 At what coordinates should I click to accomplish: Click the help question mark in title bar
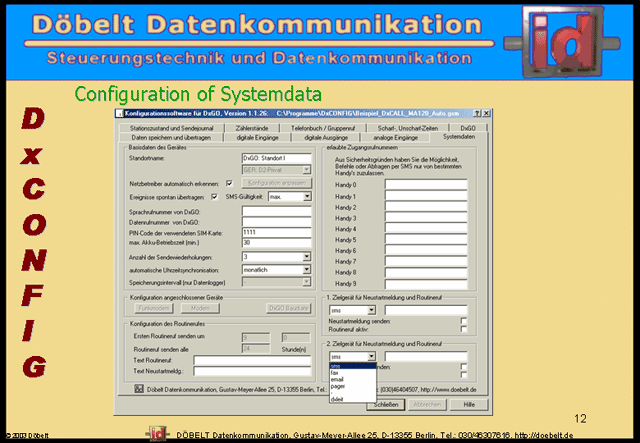[x=477, y=113]
